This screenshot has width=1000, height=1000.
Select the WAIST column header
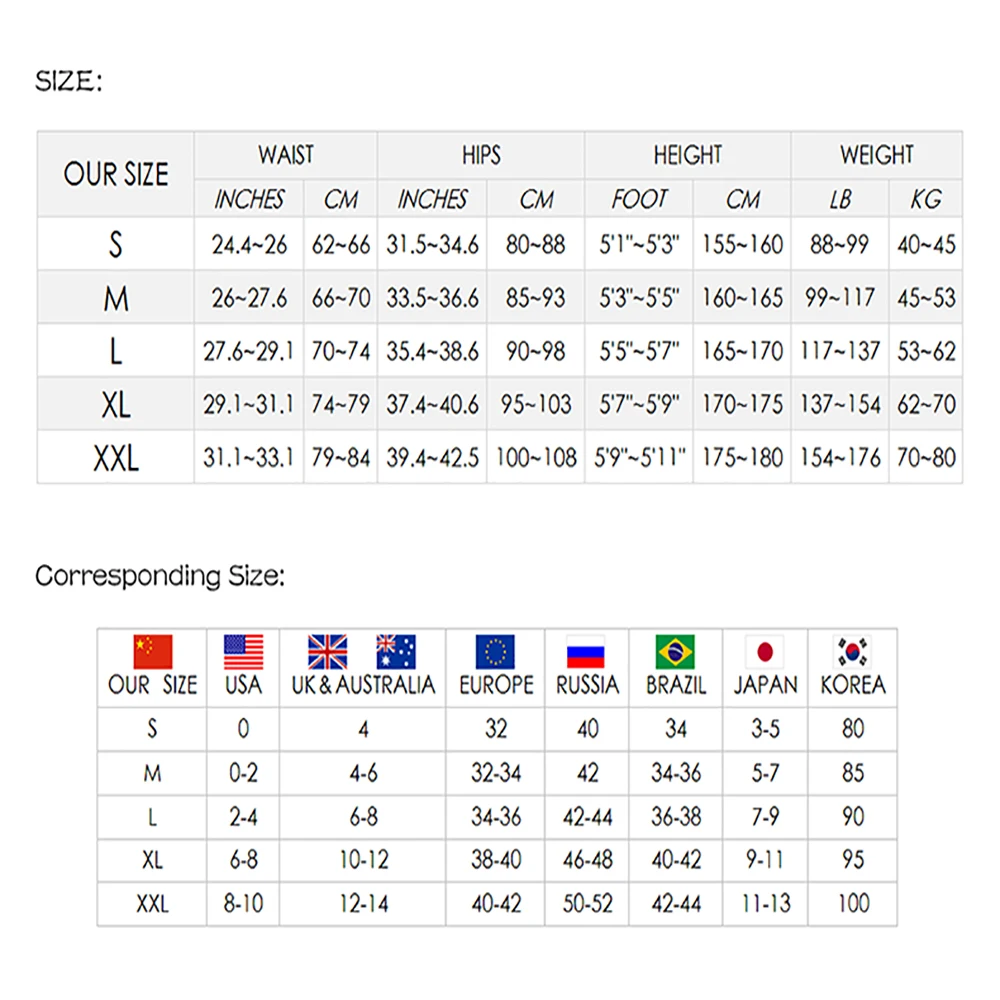pos(286,156)
